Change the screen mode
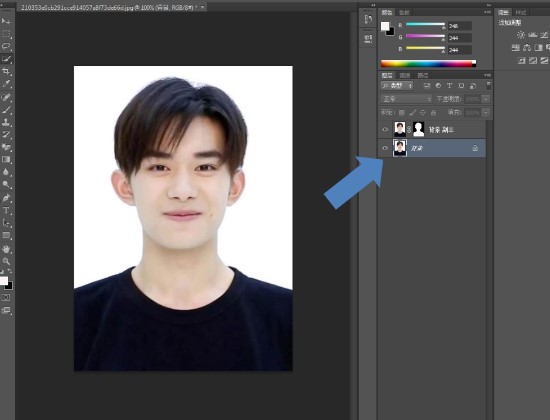Viewport: 550px width, 420px height. tap(6, 310)
